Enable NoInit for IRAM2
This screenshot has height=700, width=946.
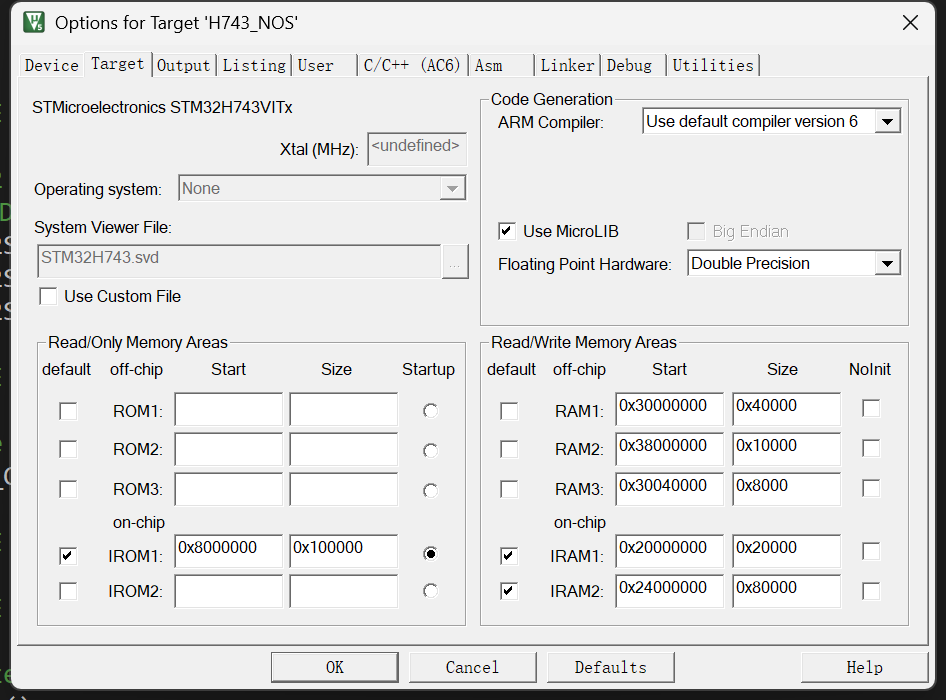871,591
